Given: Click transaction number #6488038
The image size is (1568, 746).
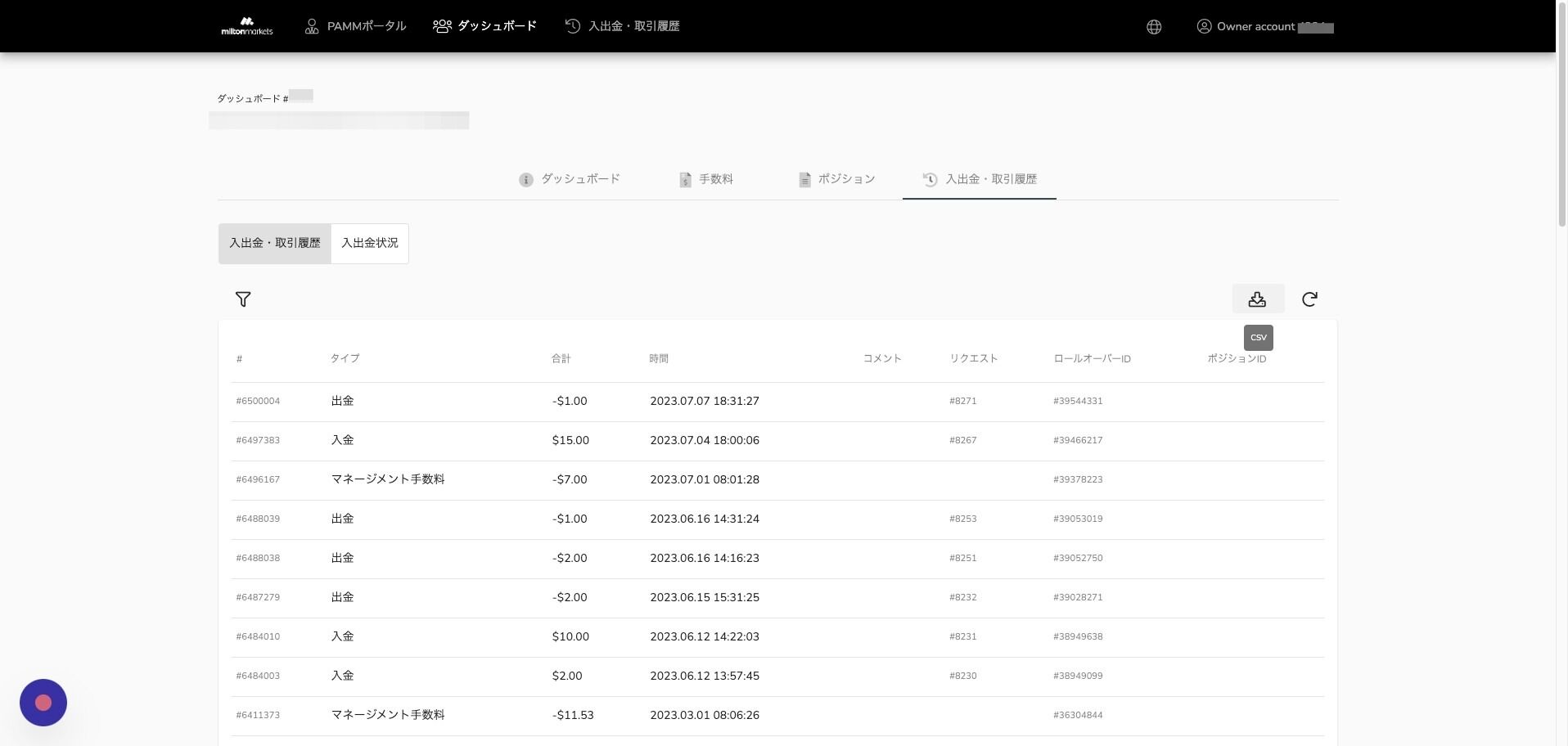Looking at the screenshot, I should tap(258, 558).
